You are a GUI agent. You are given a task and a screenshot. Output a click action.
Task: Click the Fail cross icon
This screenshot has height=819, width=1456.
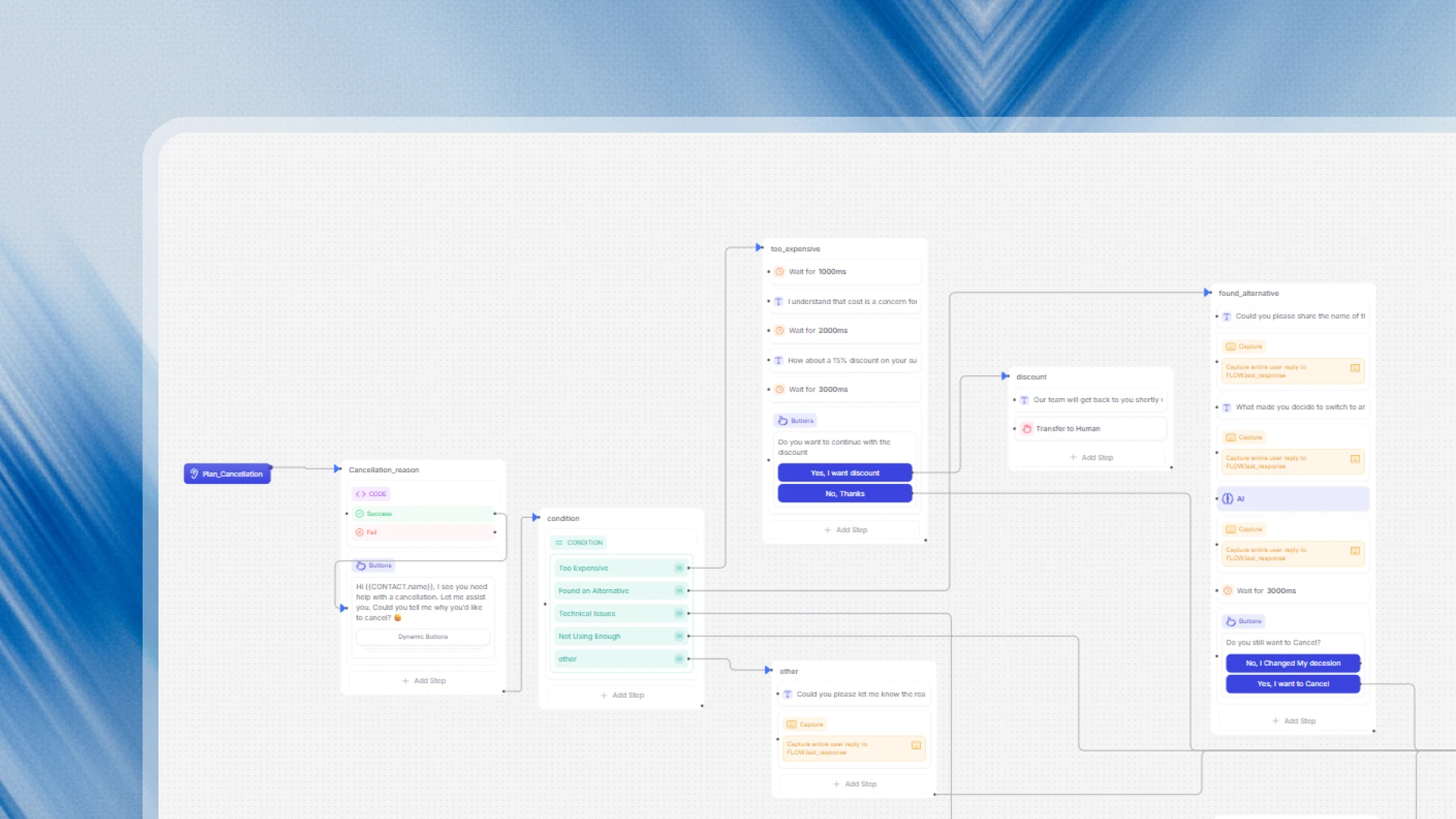359,532
